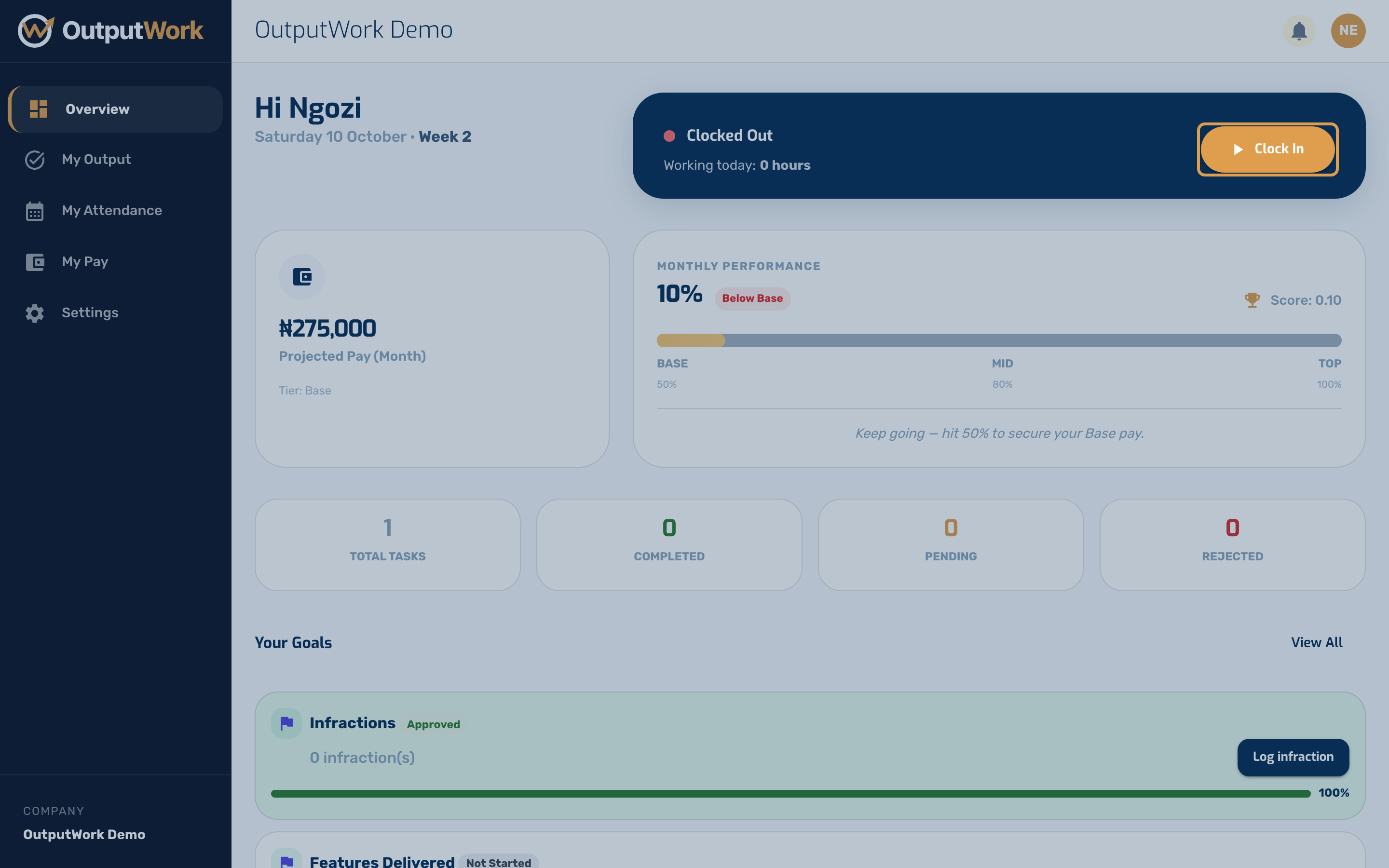
Task: Click the OutputWork logo icon
Action: click(36, 30)
